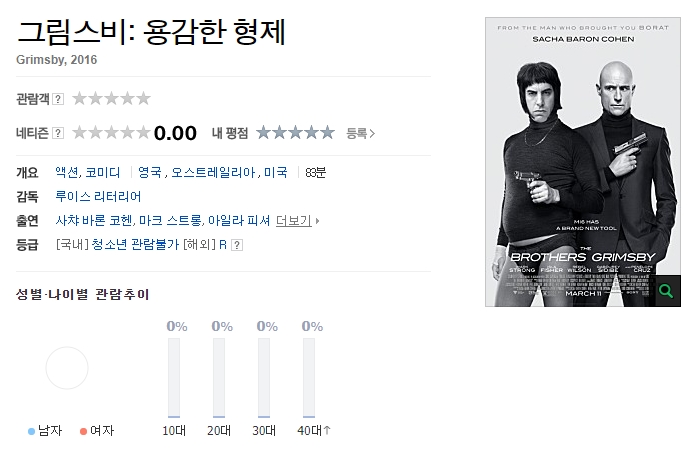Open the 코미디 genre link
Viewport: 697px width, 449px height.
pos(103,172)
